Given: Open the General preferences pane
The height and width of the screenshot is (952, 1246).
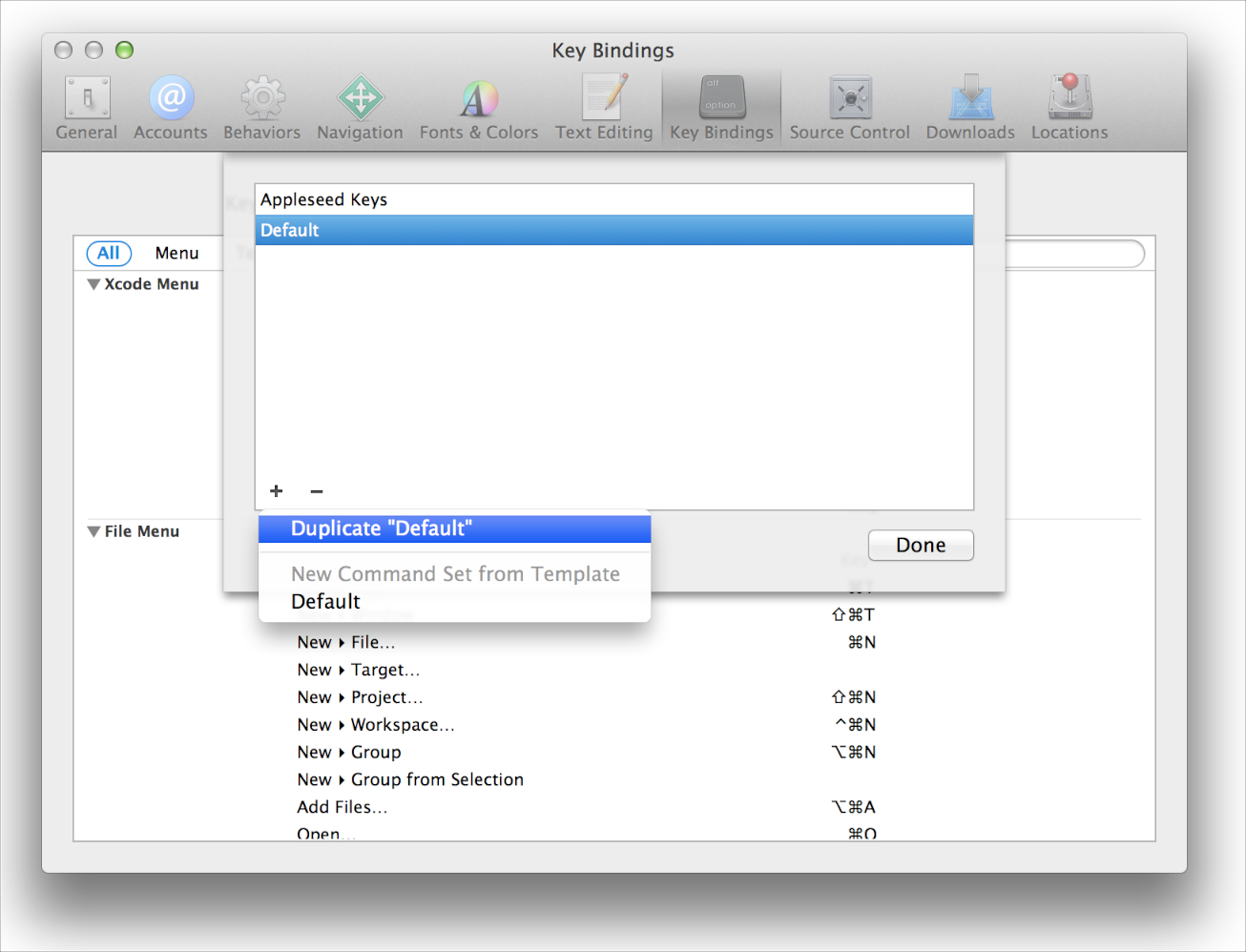Looking at the screenshot, I should pos(87,109).
